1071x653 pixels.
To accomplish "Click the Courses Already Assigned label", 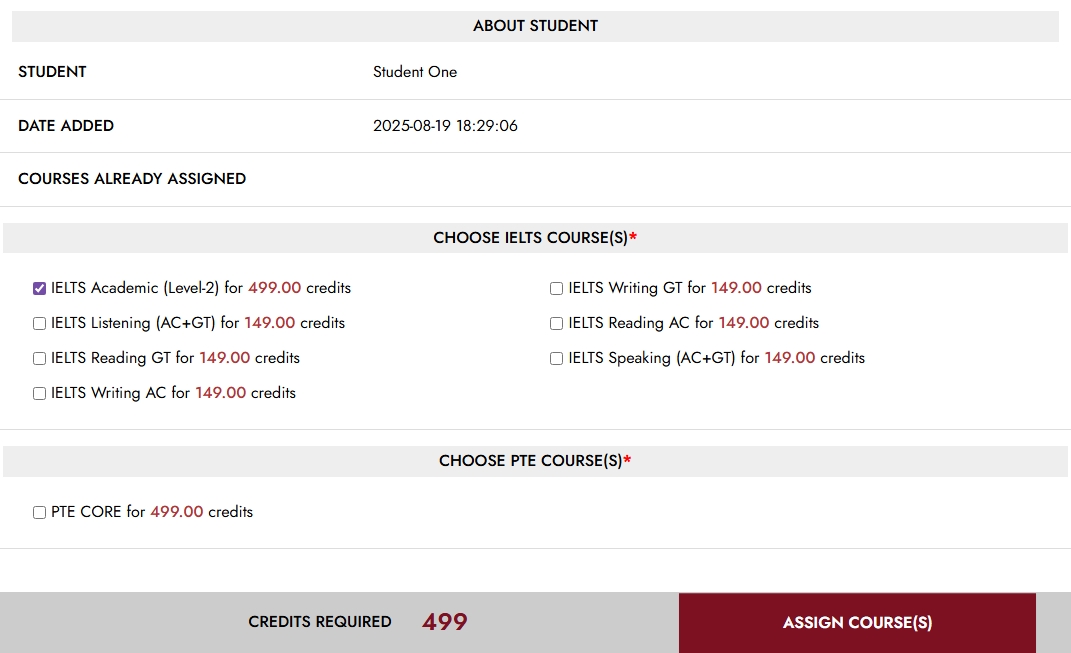I will pyautogui.click(x=132, y=179).
